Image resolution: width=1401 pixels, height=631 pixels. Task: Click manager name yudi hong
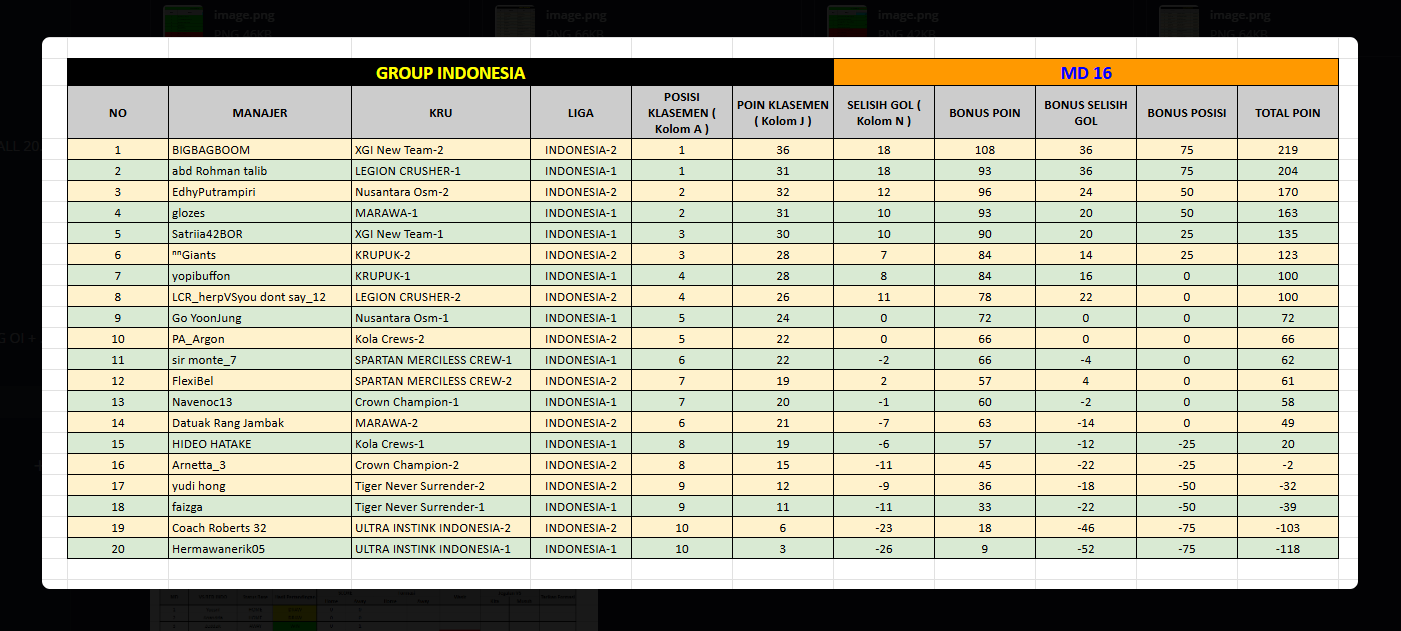199,486
